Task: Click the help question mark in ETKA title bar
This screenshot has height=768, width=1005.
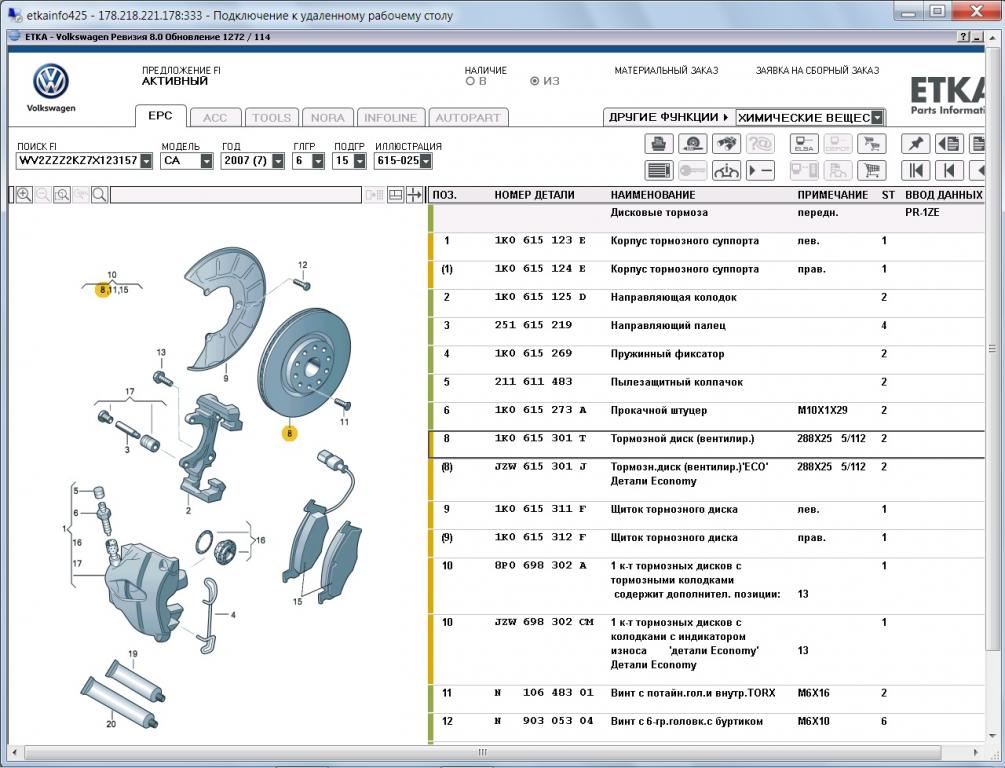Action: click(x=965, y=37)
